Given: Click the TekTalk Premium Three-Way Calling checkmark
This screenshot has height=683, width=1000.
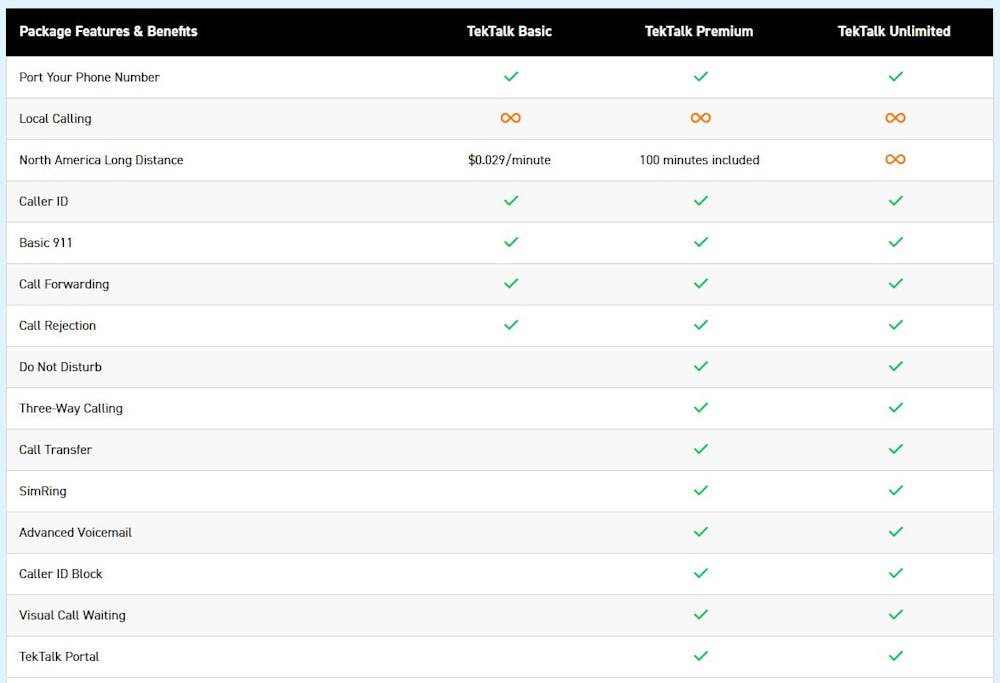Looking at the screenshot, I should (x=701, y=408).
